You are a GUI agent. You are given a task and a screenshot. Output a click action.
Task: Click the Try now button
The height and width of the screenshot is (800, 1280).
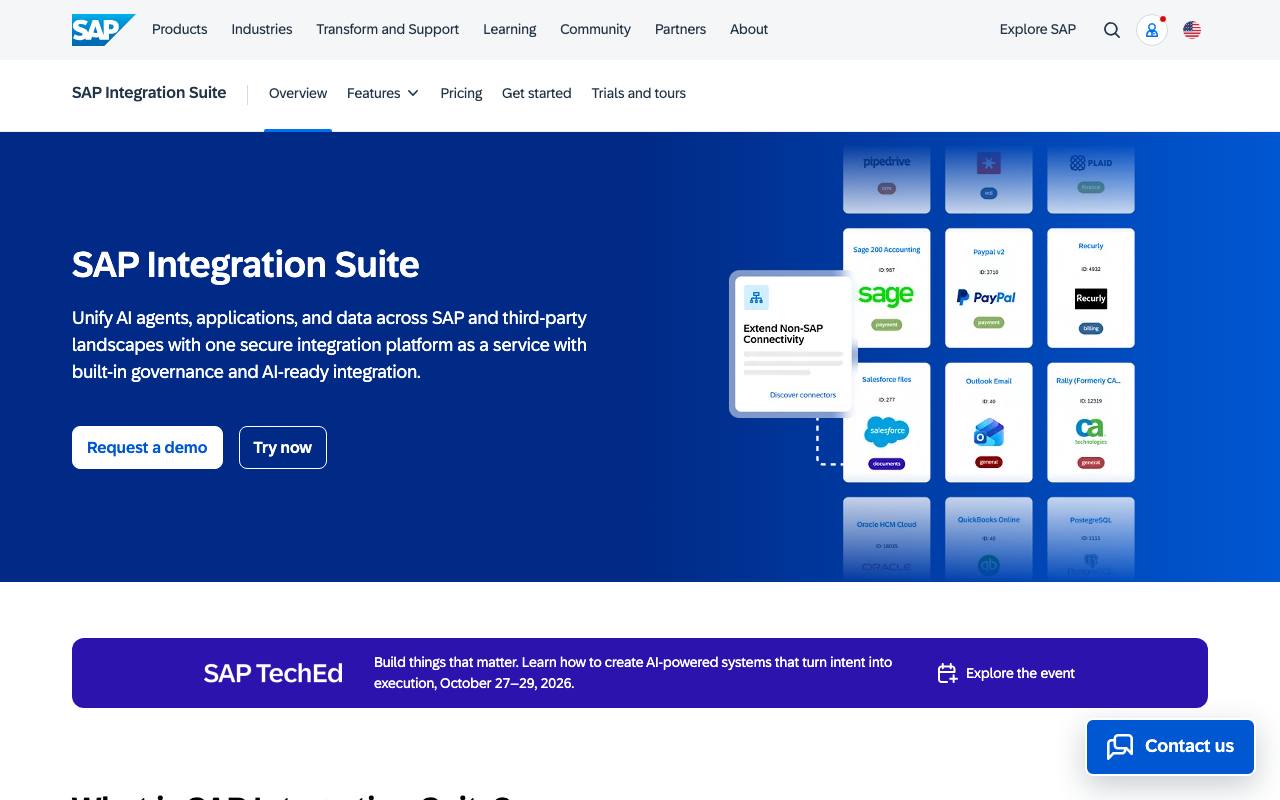click(283, 447)
